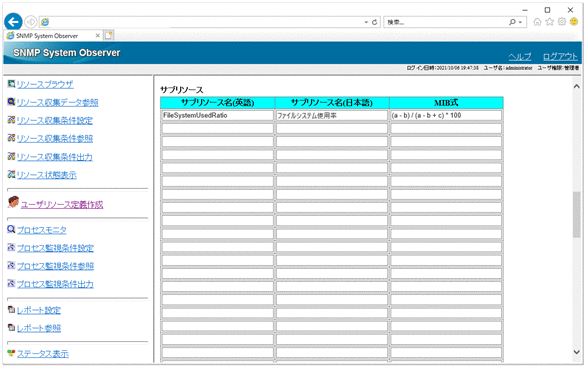The width and height of the screenshot is (585, 367).
Task: Click the browser Forward arrow button
Action: (31, 22)
